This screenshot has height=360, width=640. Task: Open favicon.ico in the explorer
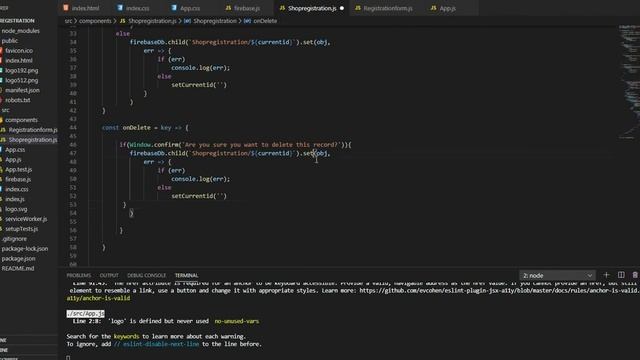point(19,51)
